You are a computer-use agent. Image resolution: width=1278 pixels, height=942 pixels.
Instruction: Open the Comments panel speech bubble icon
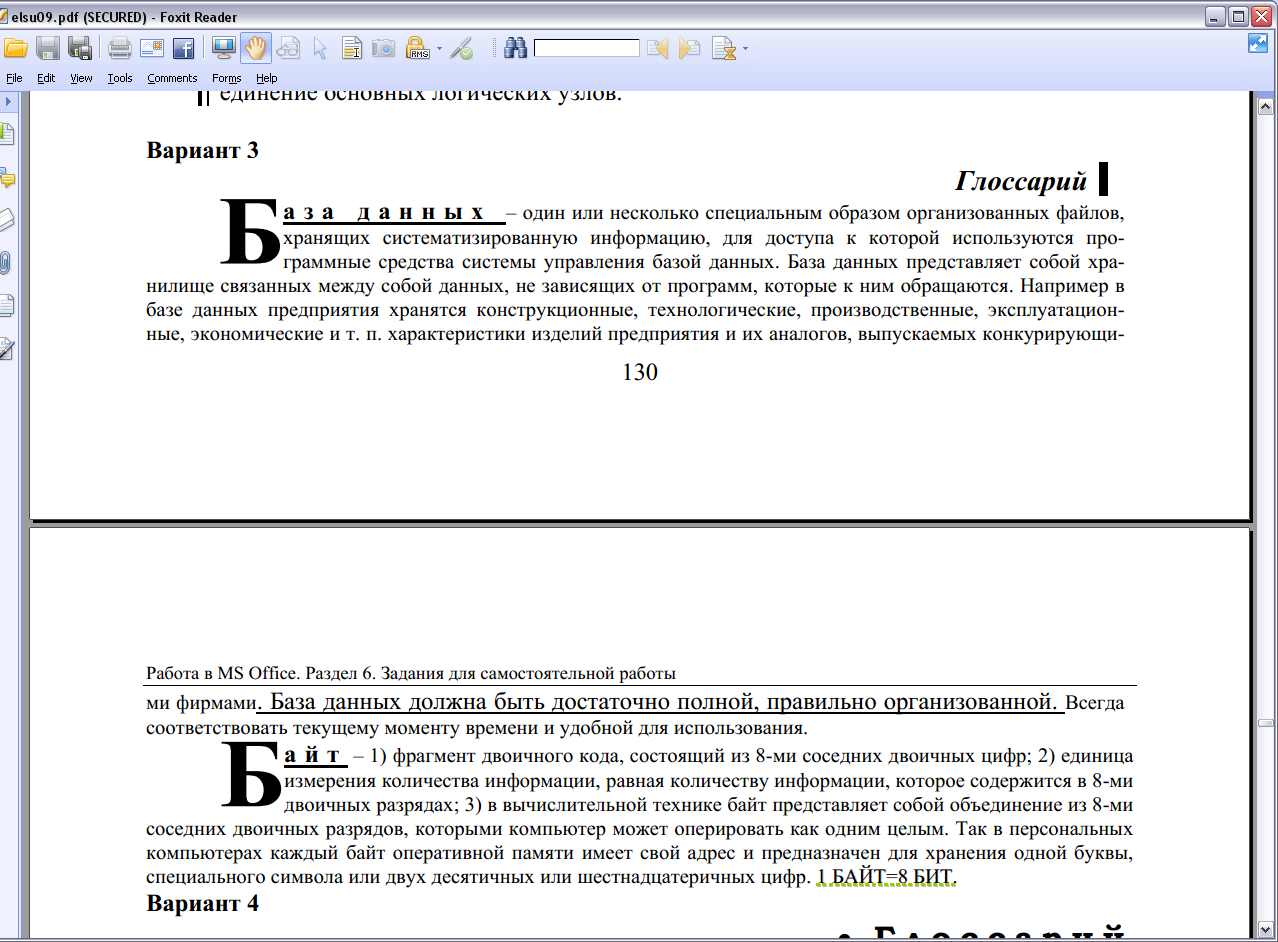pyautogui.click(x=7, y=178)
